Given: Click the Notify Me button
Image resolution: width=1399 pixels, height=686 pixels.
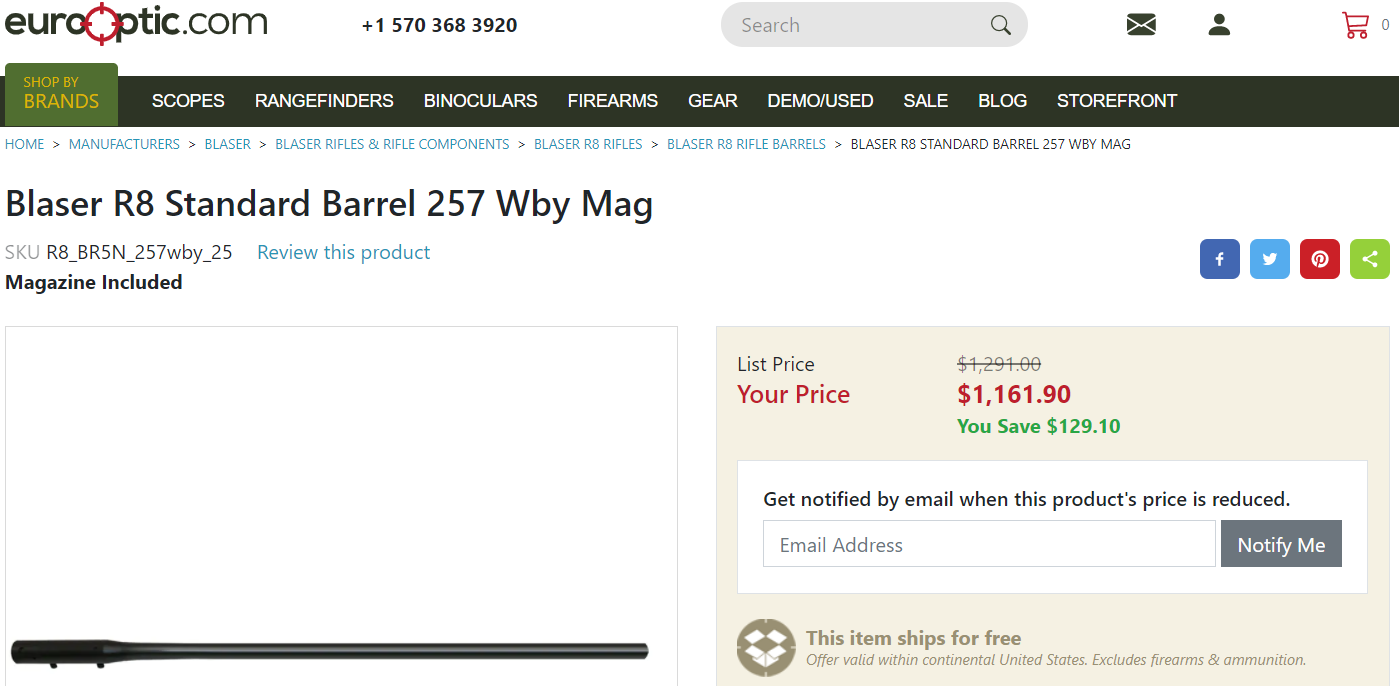Looking at the screenshot, I should [1281, 544].
